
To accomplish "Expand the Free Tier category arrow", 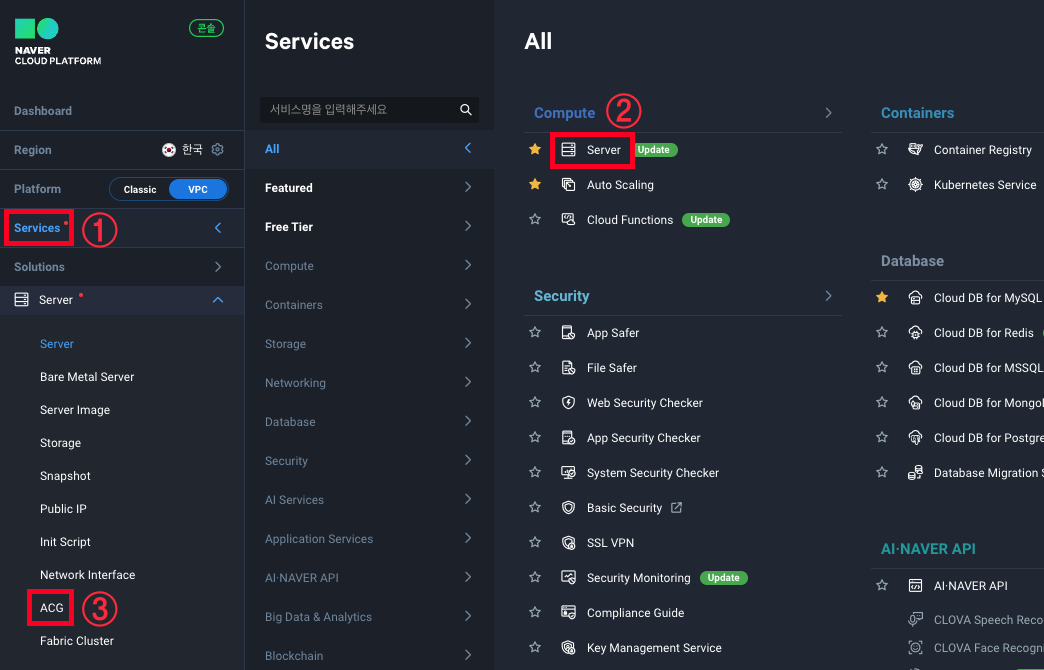I will coord(468,226).
